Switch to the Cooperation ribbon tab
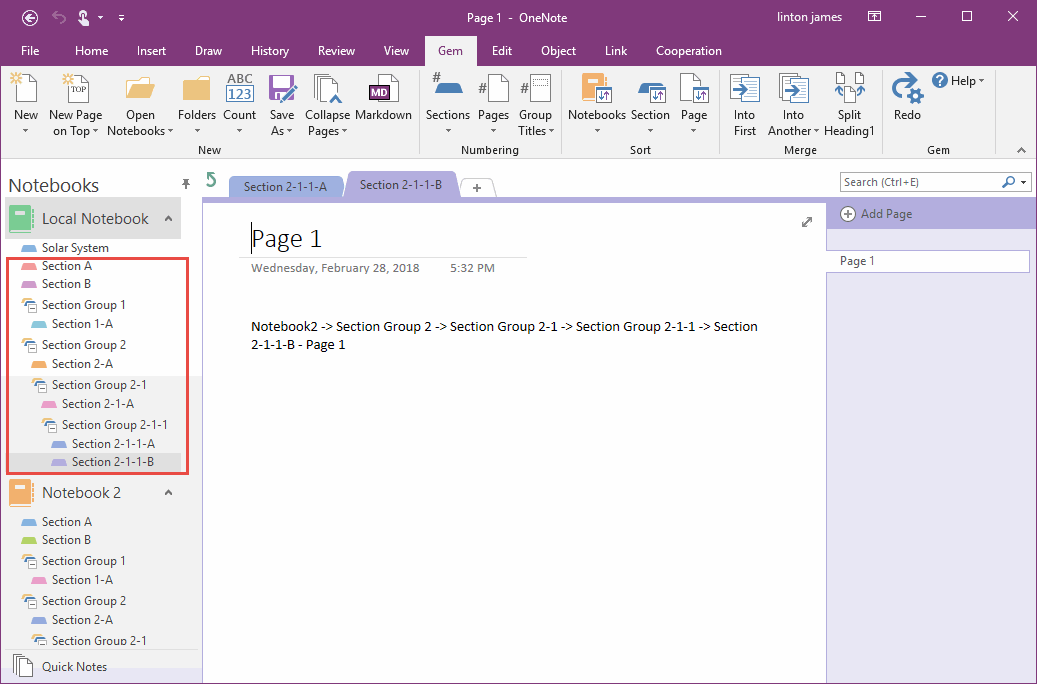 [688, 51]
